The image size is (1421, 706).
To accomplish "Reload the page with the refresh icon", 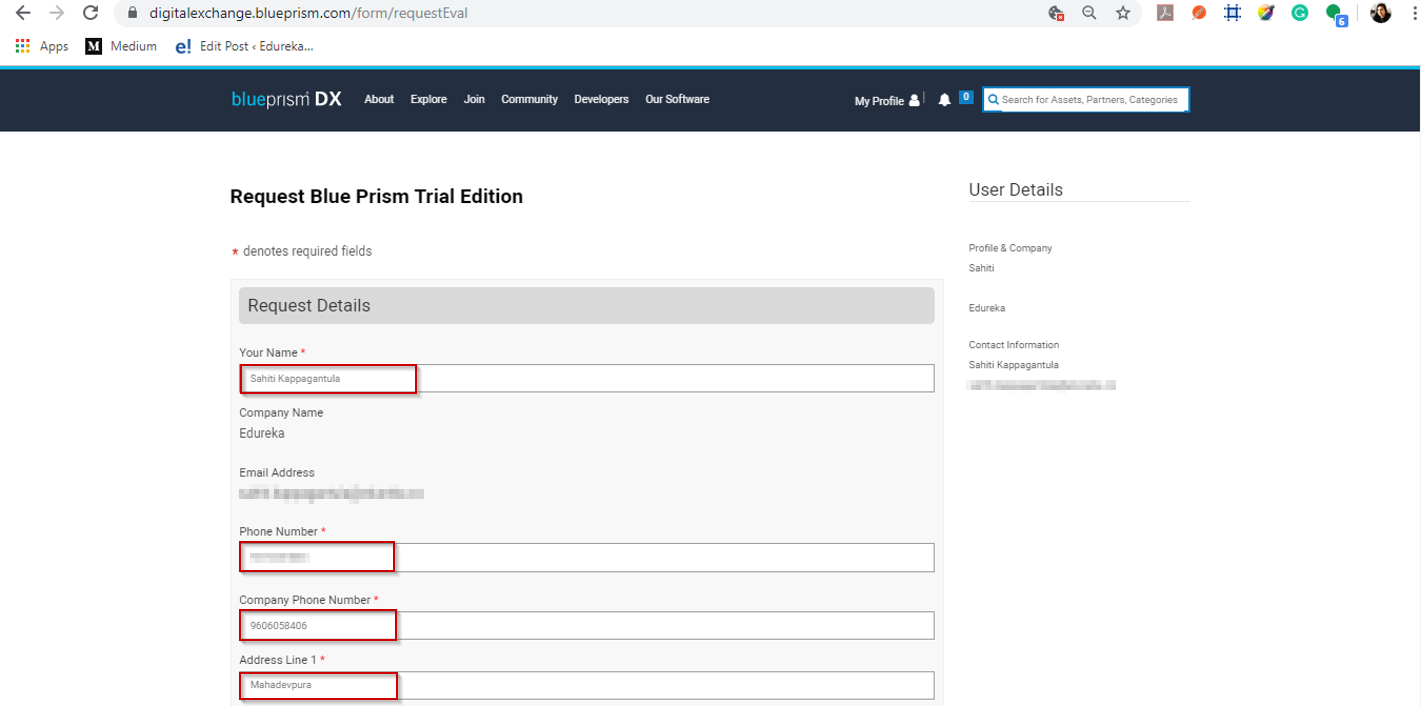I will click(x=91, y=13).
